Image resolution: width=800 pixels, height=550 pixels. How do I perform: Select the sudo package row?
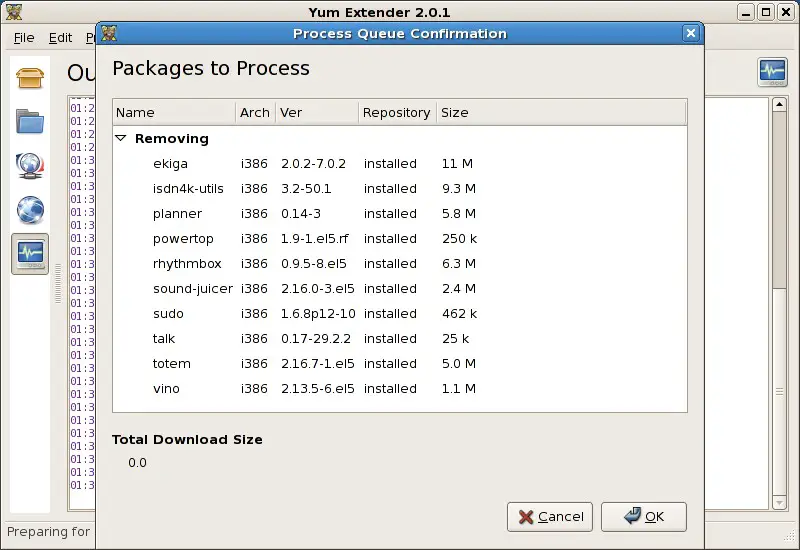click(168, 314)
